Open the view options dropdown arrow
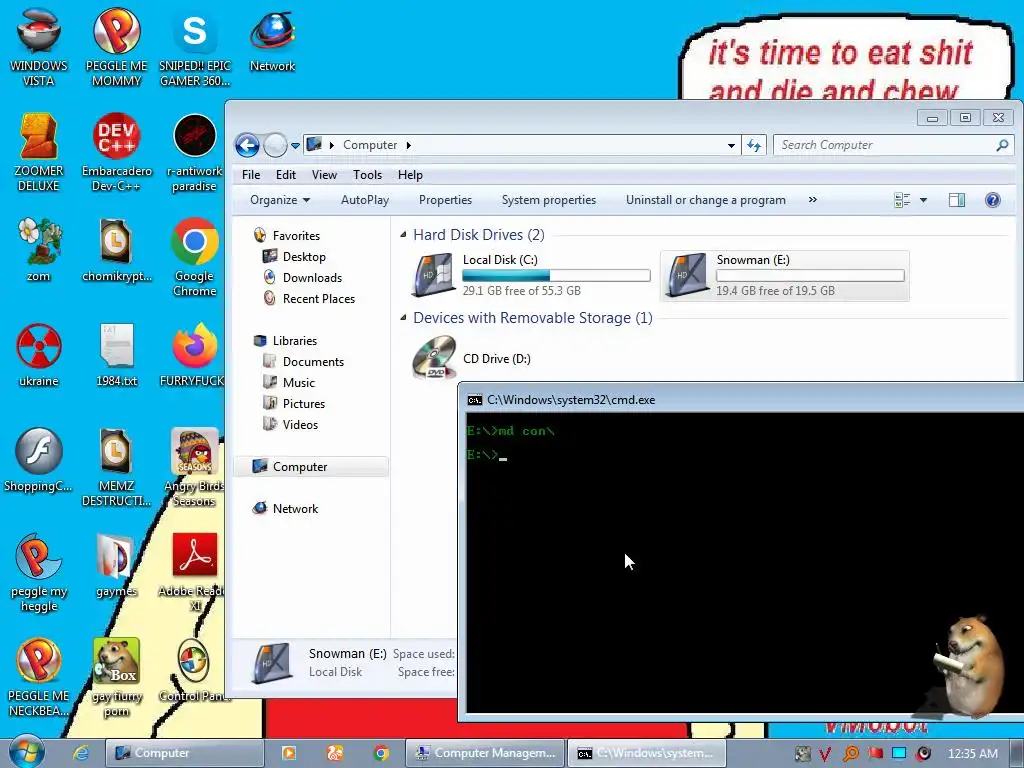Image resolution: width=1024 pixels, height=768 pixels. 923,200
